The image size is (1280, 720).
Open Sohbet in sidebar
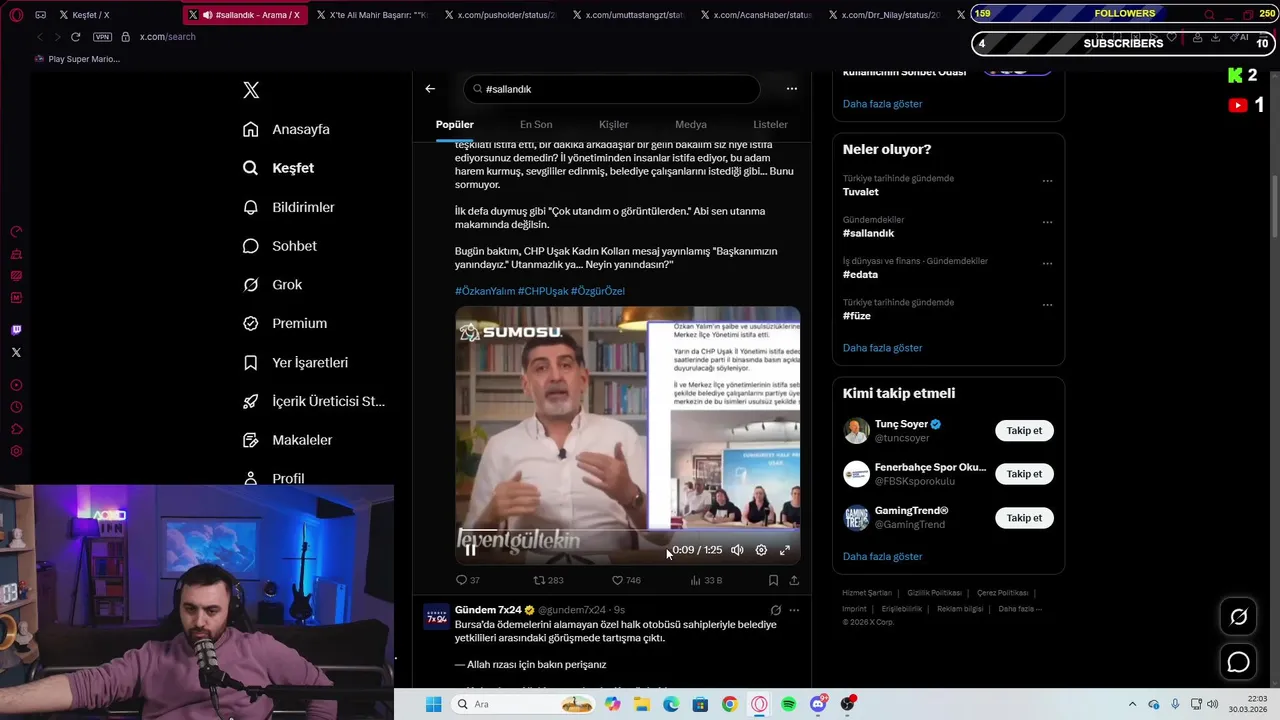click(x=280, y=246)
